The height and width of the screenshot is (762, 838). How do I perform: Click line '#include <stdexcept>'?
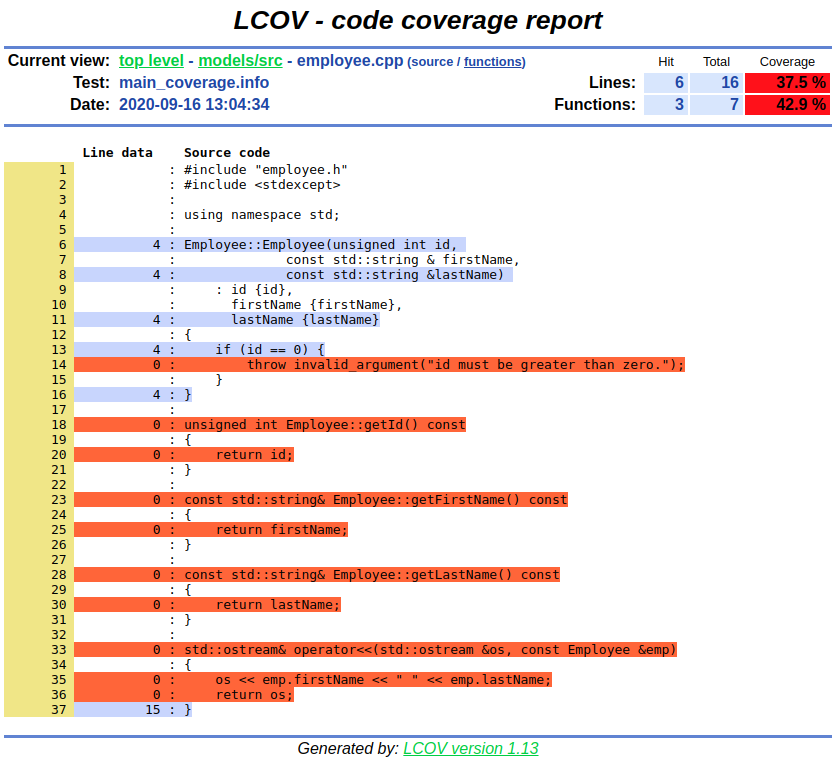pos(262,185)
